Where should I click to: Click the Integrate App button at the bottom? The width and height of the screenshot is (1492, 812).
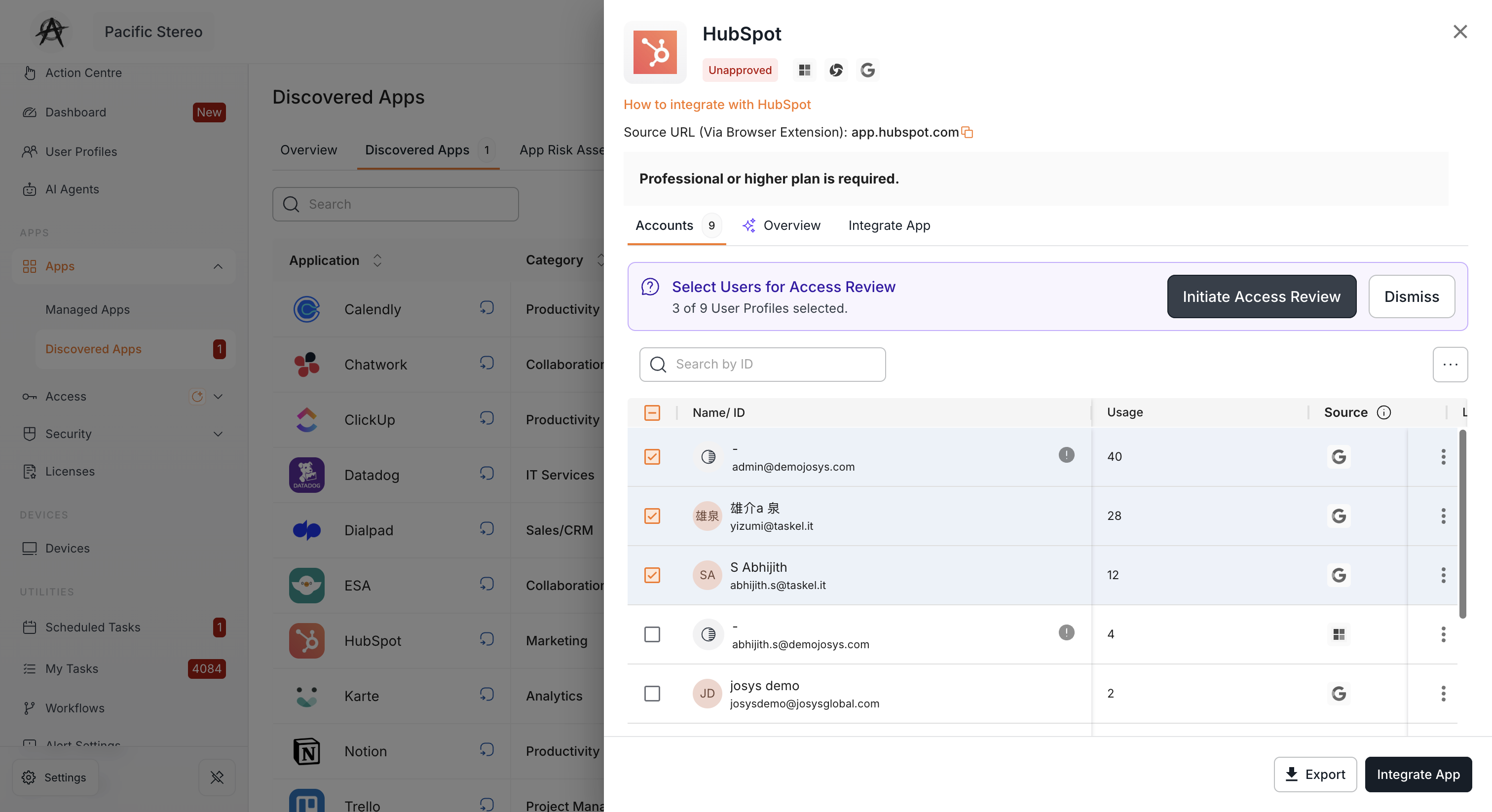point(1418,775)
